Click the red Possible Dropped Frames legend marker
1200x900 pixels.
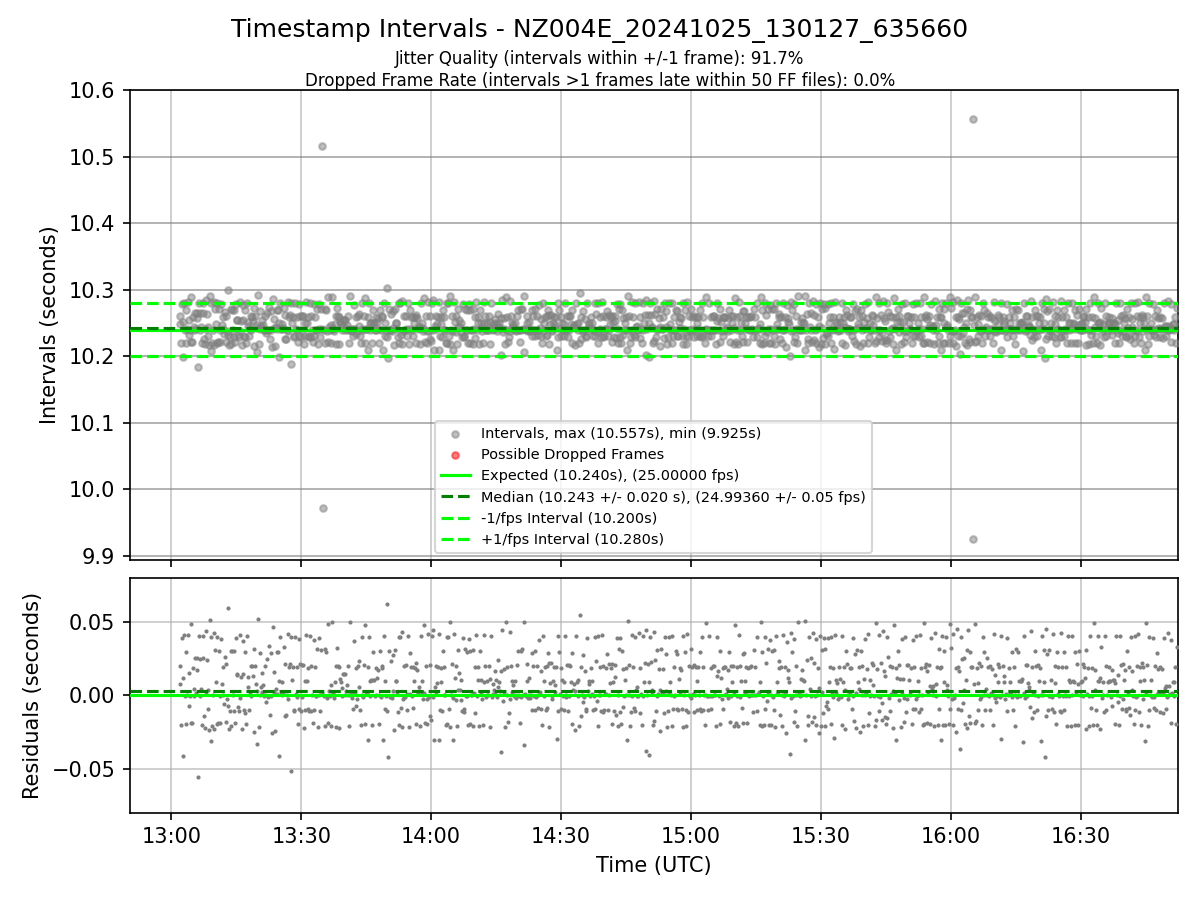pos(456,455)
